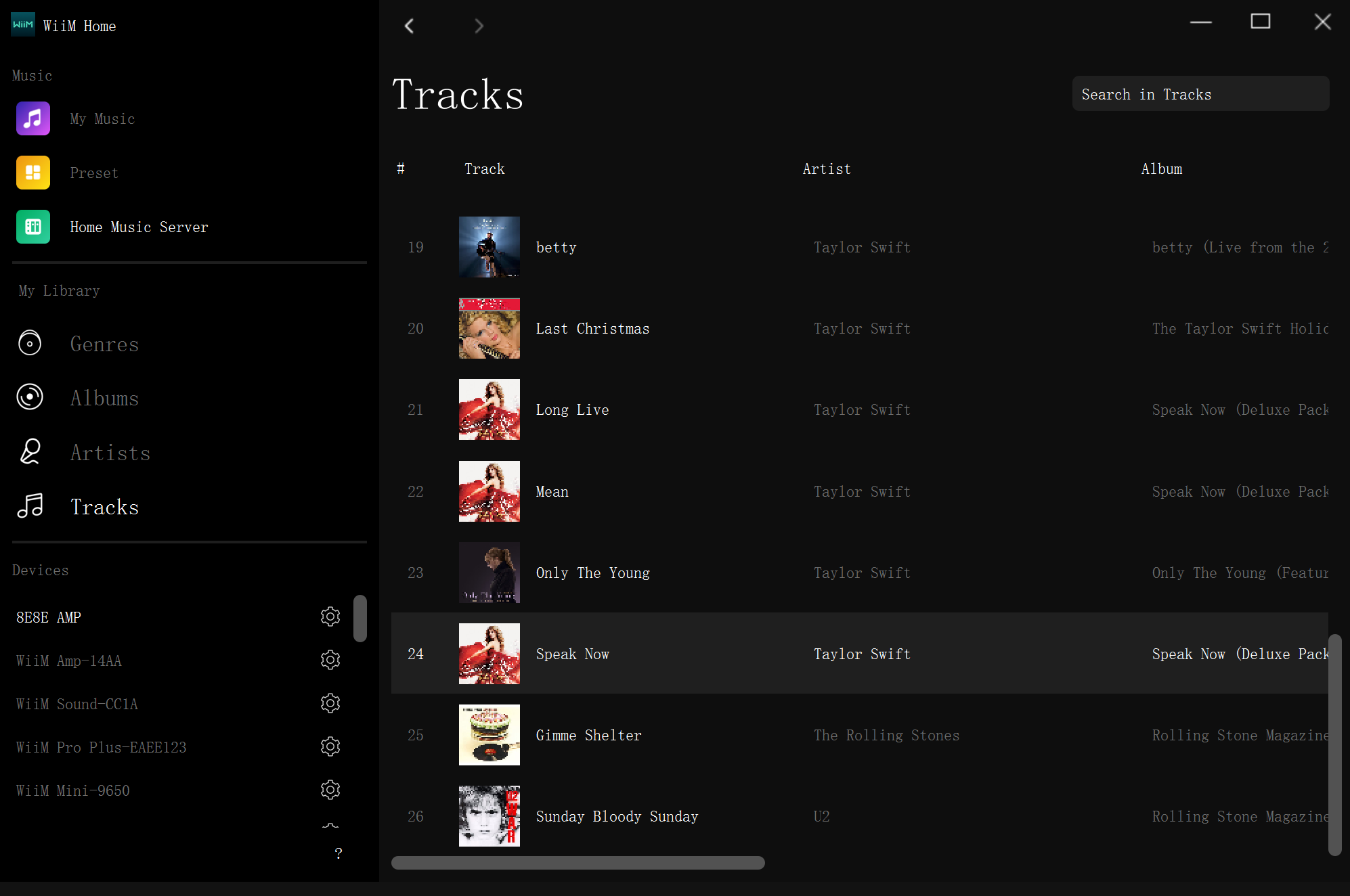
Task: Open settings gear for WiiM Pro Plus-EAEE123
Action: pyautogui.click(x=330, y=746)
